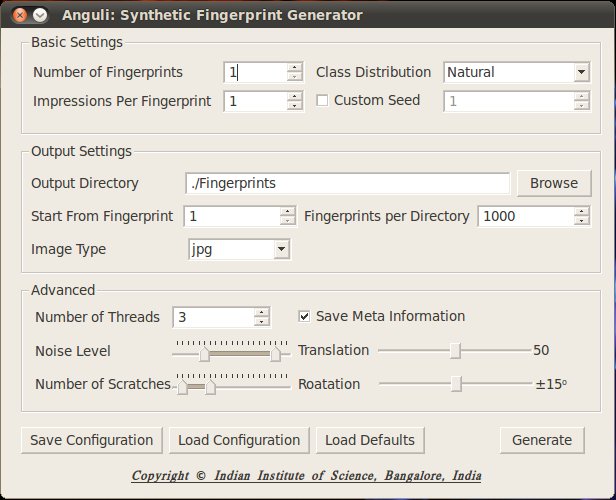
Task: Click the Output Directory text field
Action: click(x=347, y=183)
